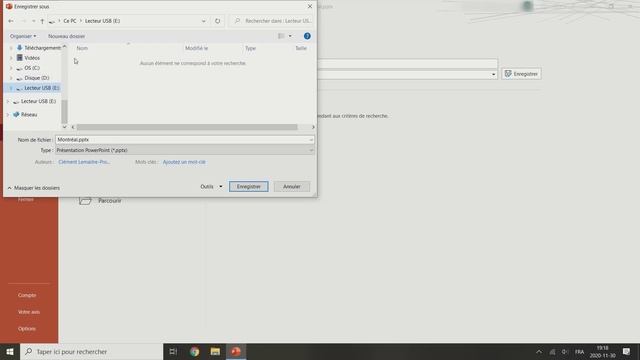Click the author name Clément Lemaitre
Viewport: 640px width, 360px height.
84,162
